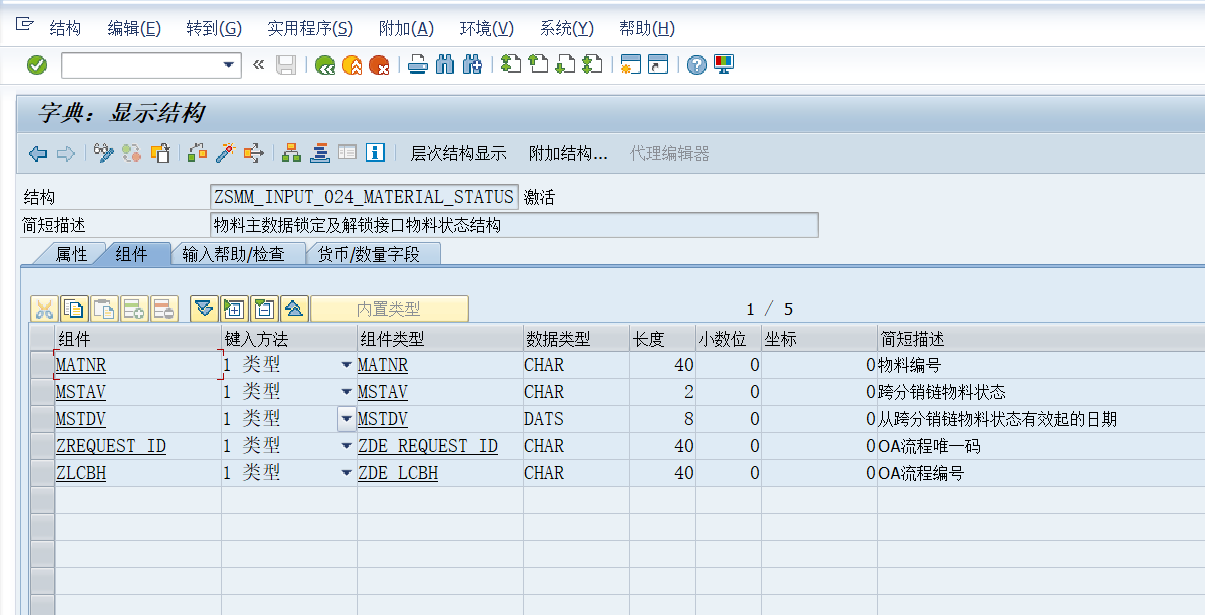
Task: Click the blue previous object arrow
Action: pos(38,153)
